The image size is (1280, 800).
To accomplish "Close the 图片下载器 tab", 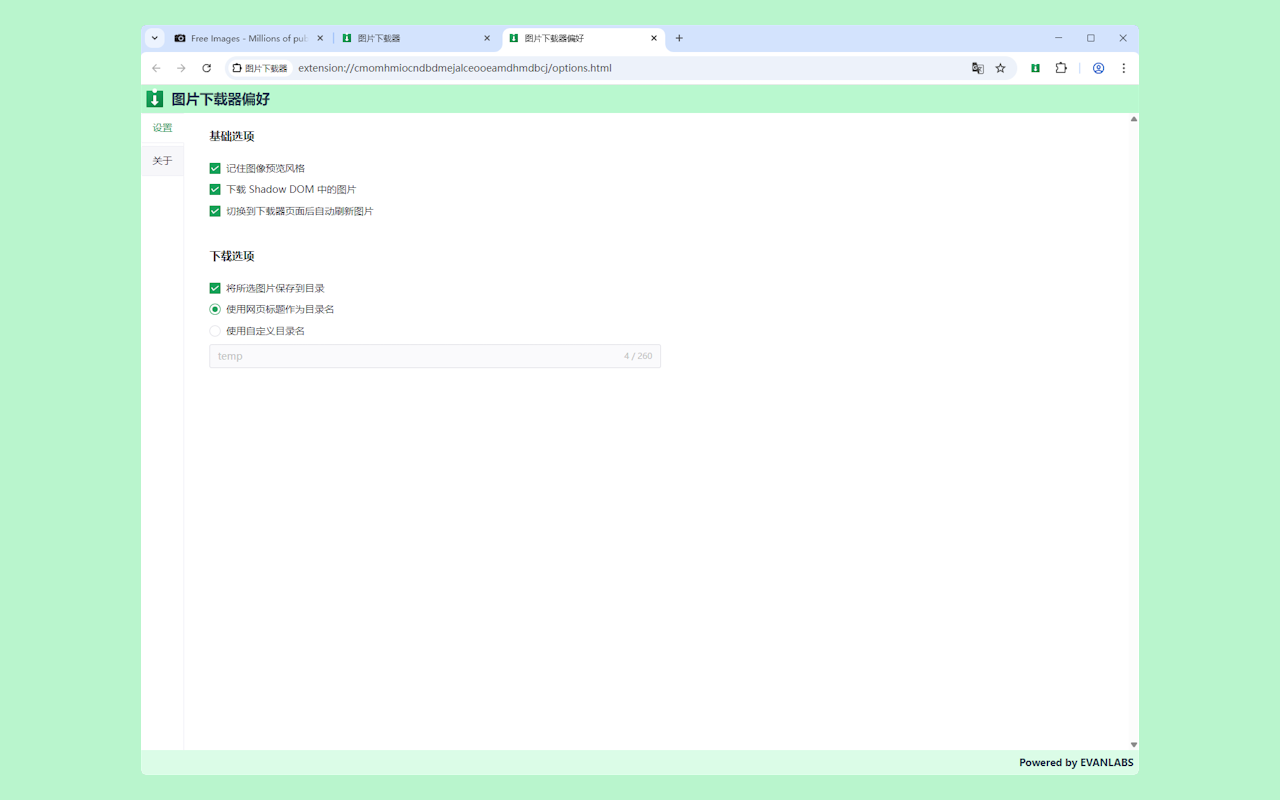I will click(487, 38).
